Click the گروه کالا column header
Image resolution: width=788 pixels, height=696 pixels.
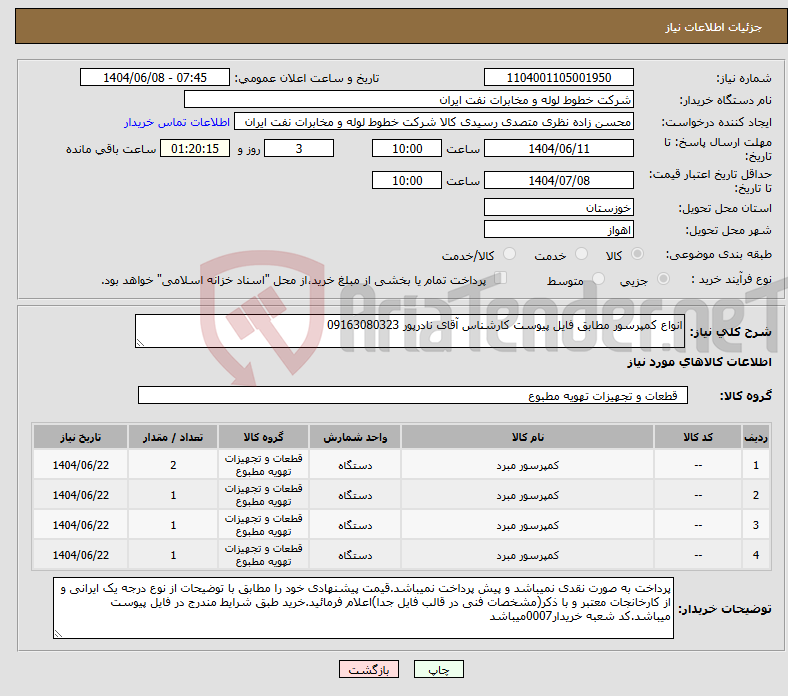pos(263,437)
